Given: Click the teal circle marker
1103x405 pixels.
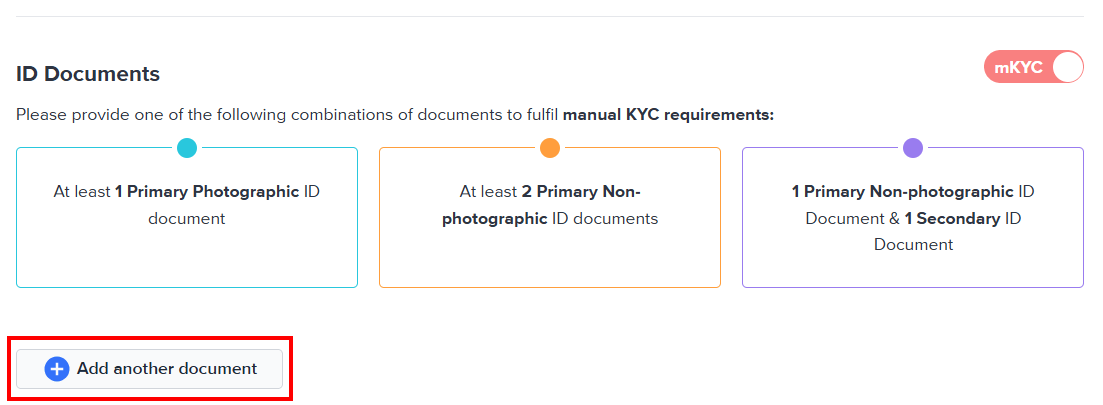Looking at the screenshot, I should click(x=187, y=148).
